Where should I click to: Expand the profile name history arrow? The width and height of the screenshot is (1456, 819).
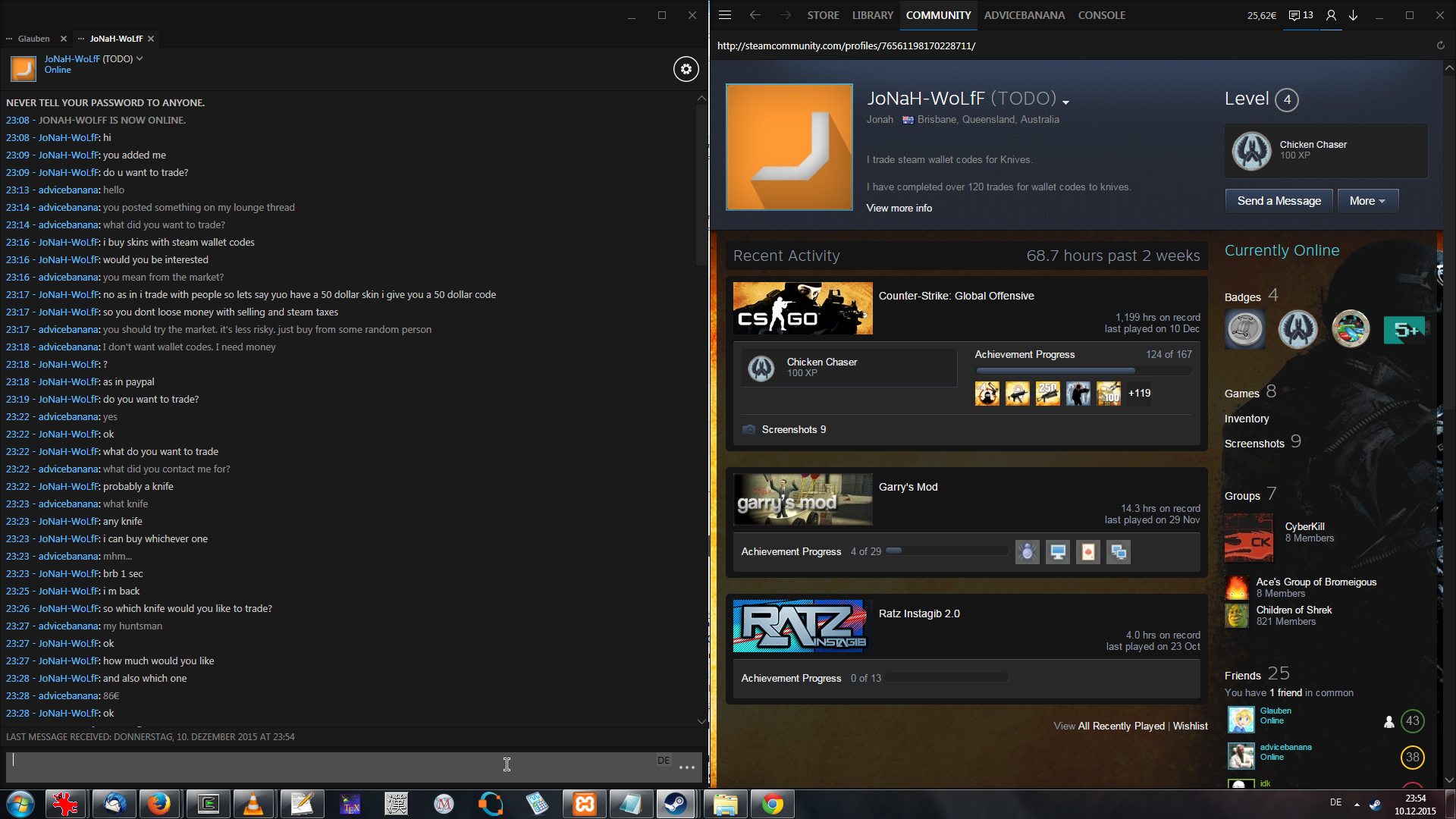click(1065, 102)
